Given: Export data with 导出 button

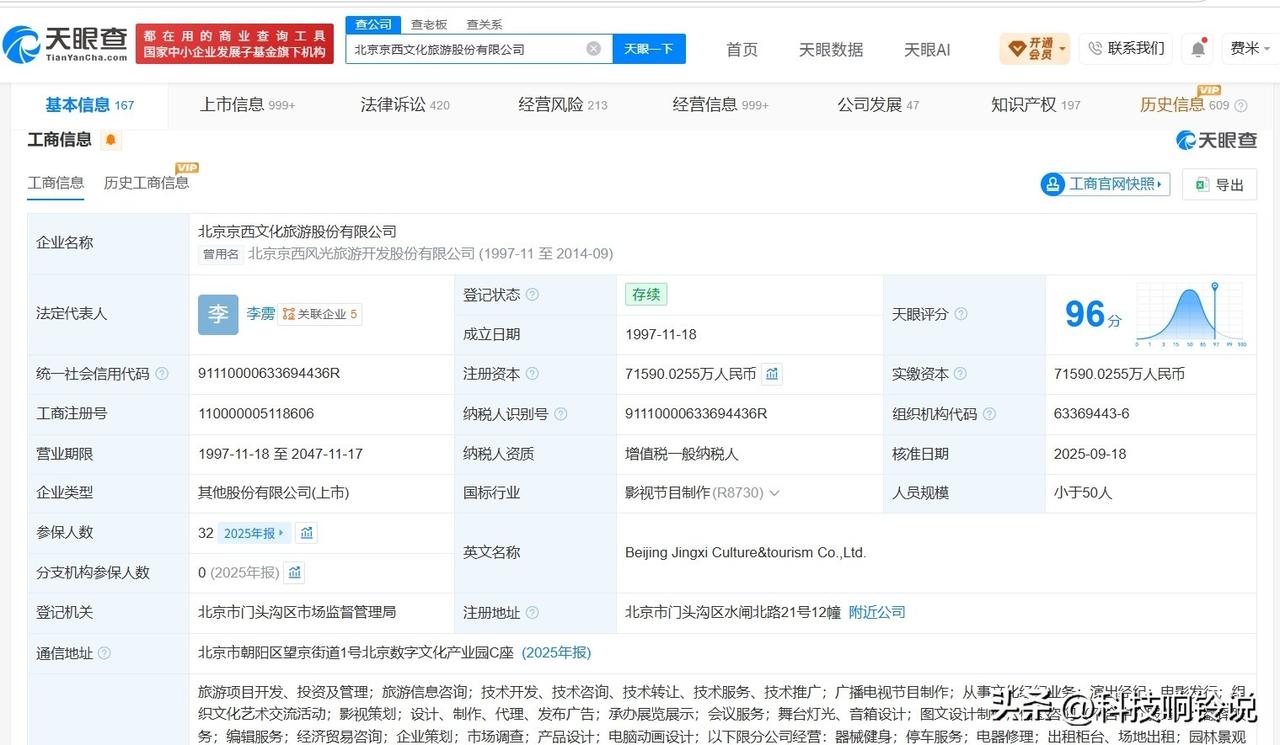Looking at the screenshot, I should pos(1219,184).
